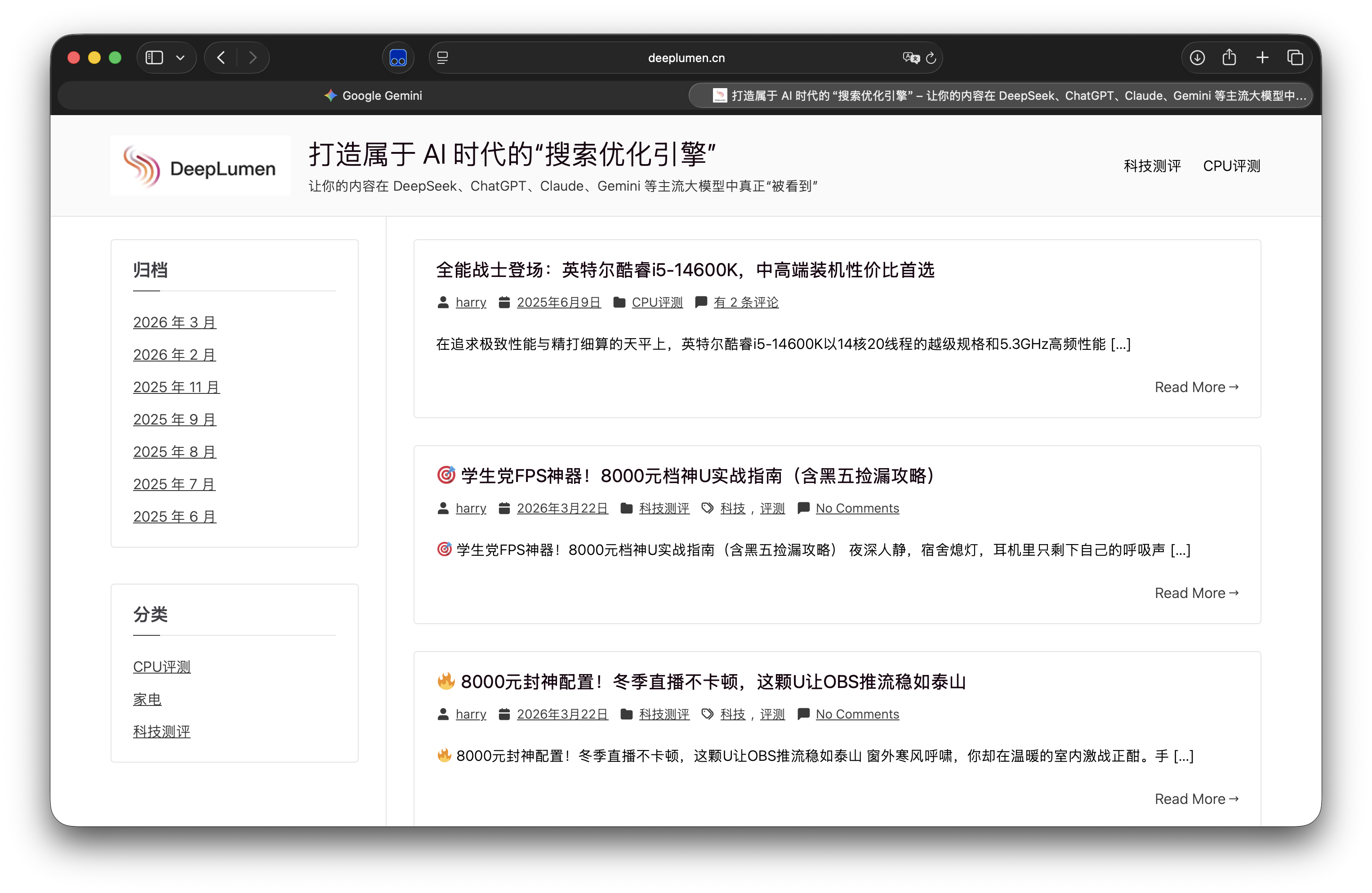The height and width of the screenshot is (893, 1372).
Task: Click the page reader icon in address bar
Action: pyautogui.click(x=443, y=58)
